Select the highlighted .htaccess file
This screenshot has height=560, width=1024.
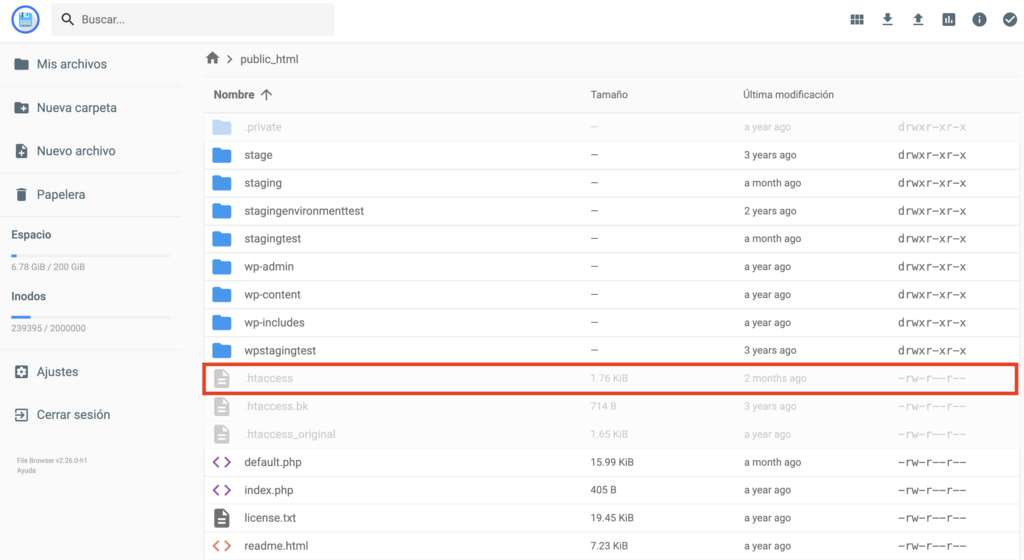269,379
